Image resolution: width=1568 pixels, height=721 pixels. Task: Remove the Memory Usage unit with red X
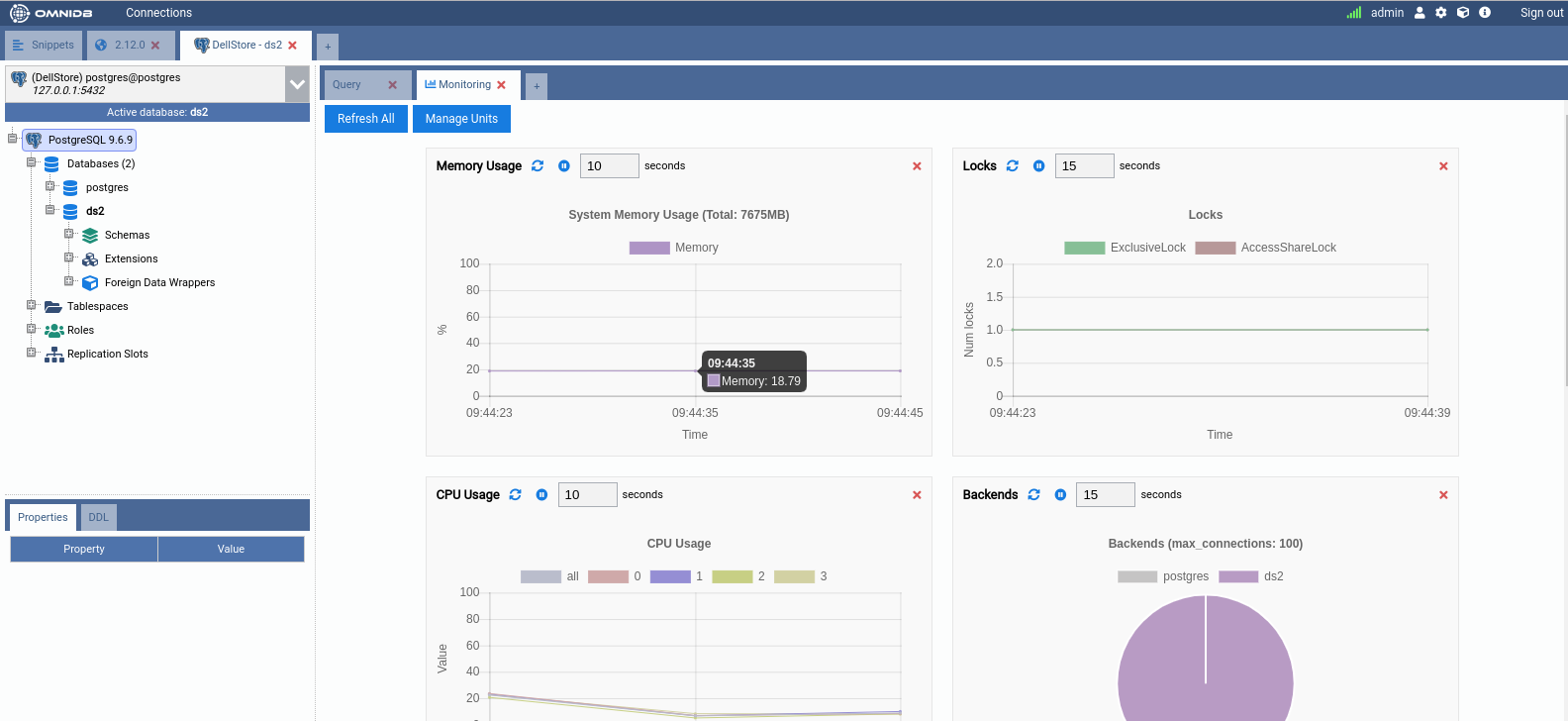(917, 166)
